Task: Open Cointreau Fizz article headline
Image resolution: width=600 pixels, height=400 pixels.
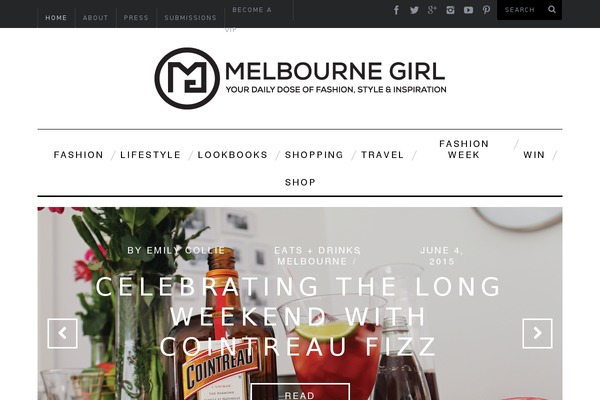Action: 298,316
